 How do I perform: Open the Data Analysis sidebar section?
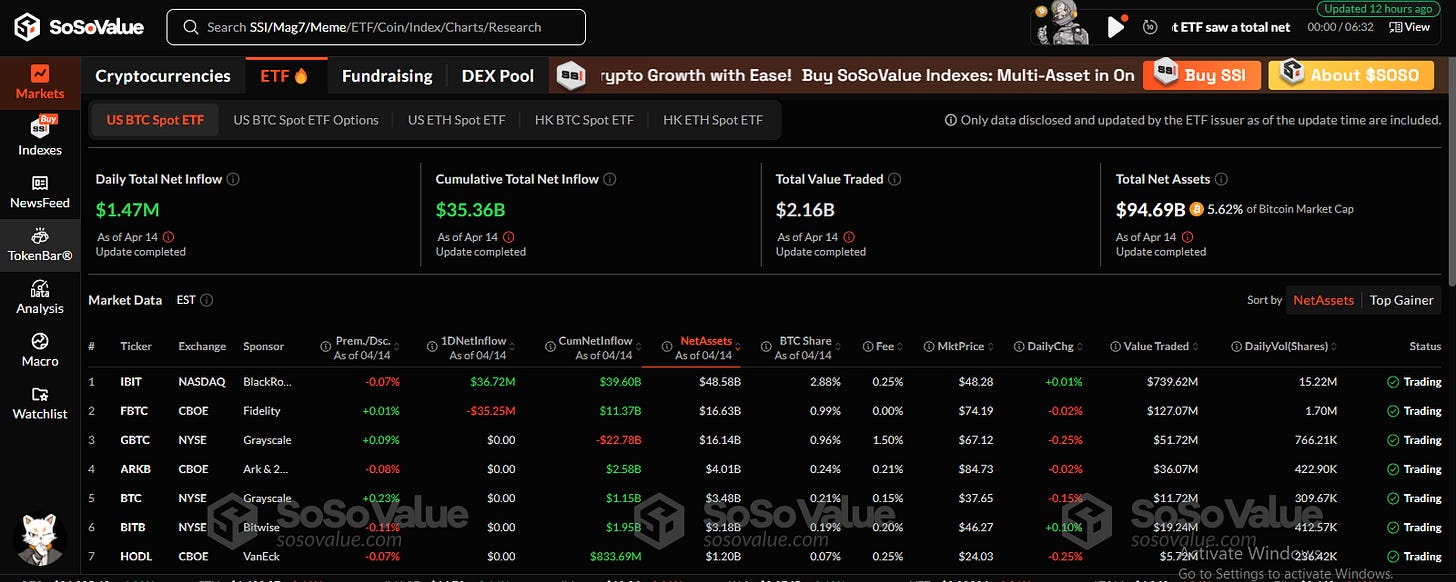(x=40, y=298)
